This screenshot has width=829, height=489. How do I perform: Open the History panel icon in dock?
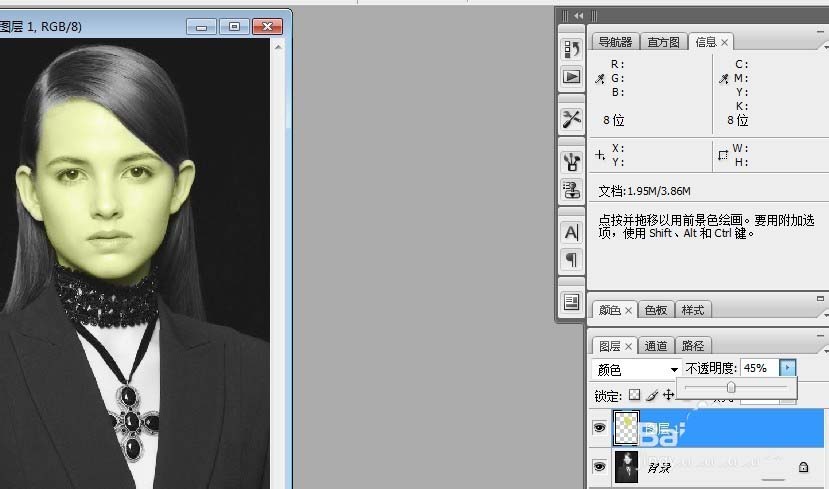tap(572, 48)
